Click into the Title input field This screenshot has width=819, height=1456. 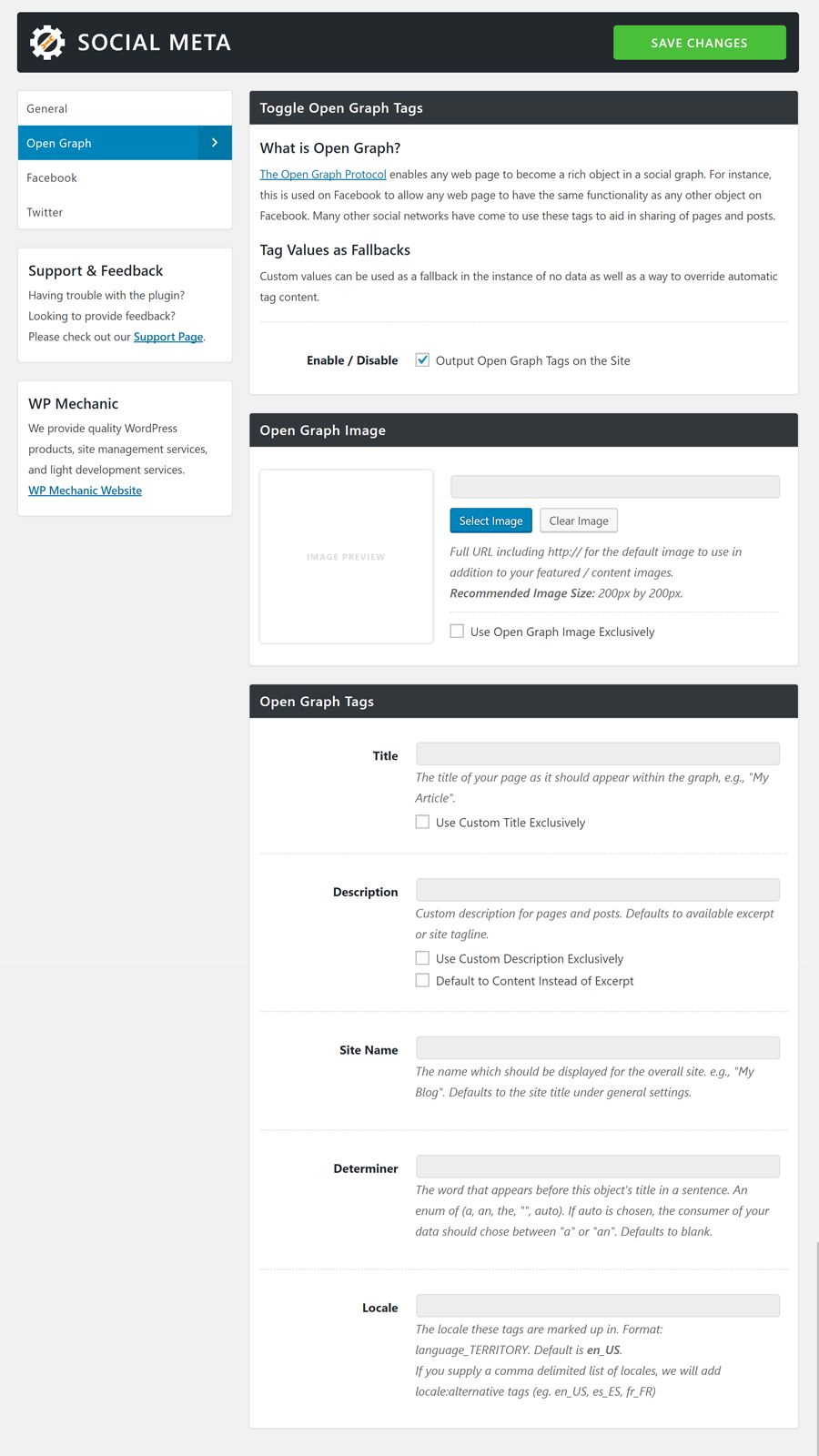597,753
